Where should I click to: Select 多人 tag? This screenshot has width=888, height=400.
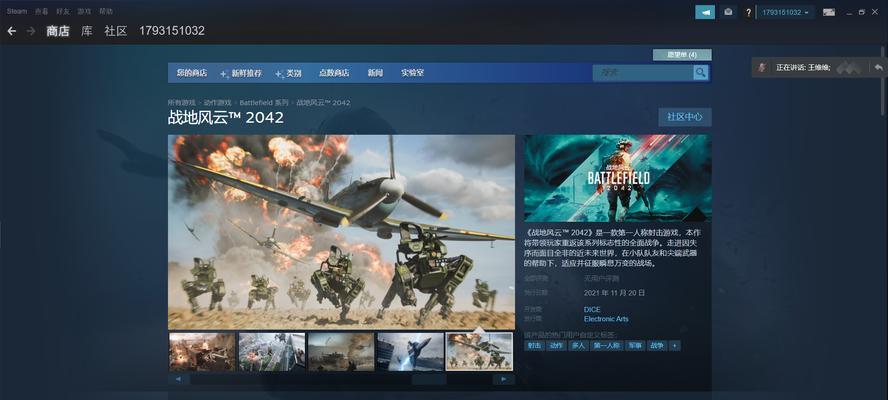tap(578, 346)
